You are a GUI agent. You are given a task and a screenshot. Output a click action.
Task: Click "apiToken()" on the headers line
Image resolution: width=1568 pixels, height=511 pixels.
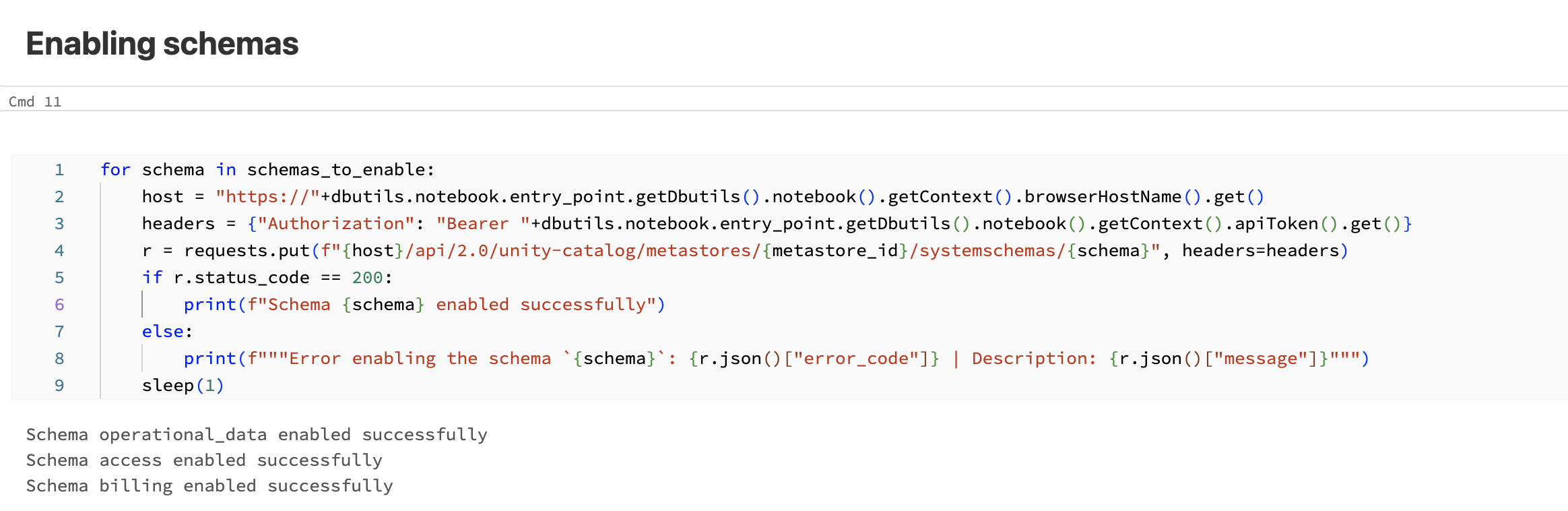(x=1286, y=224)
